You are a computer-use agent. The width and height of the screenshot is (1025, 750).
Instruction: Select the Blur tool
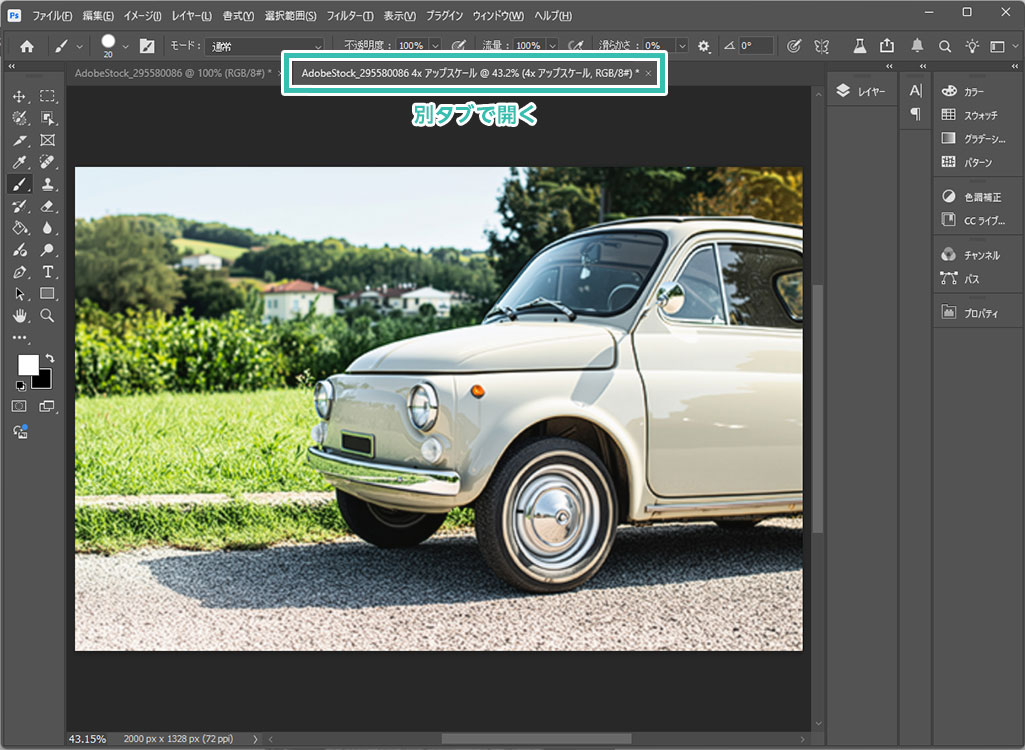coord(47,228)
